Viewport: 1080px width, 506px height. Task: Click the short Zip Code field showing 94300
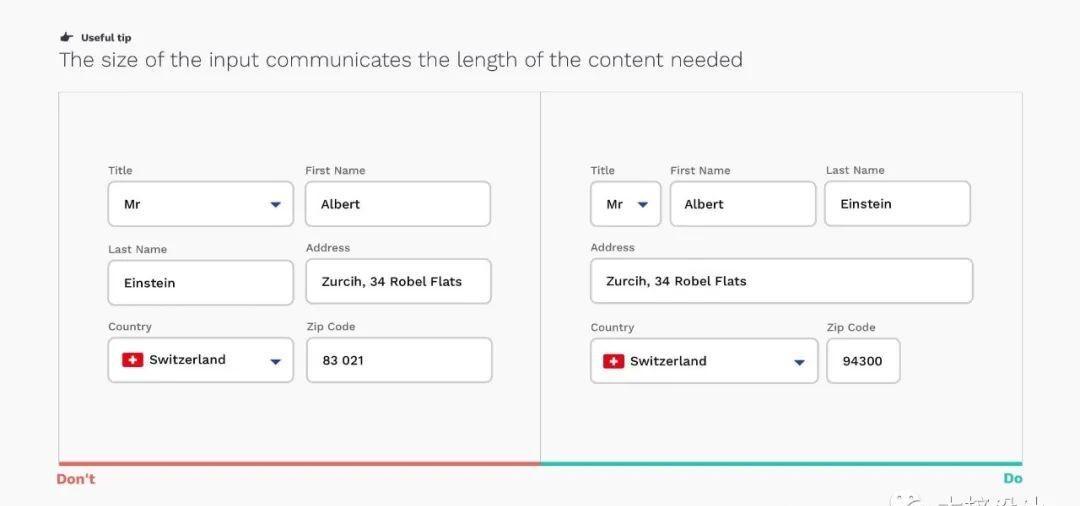(x=863, y=361)
